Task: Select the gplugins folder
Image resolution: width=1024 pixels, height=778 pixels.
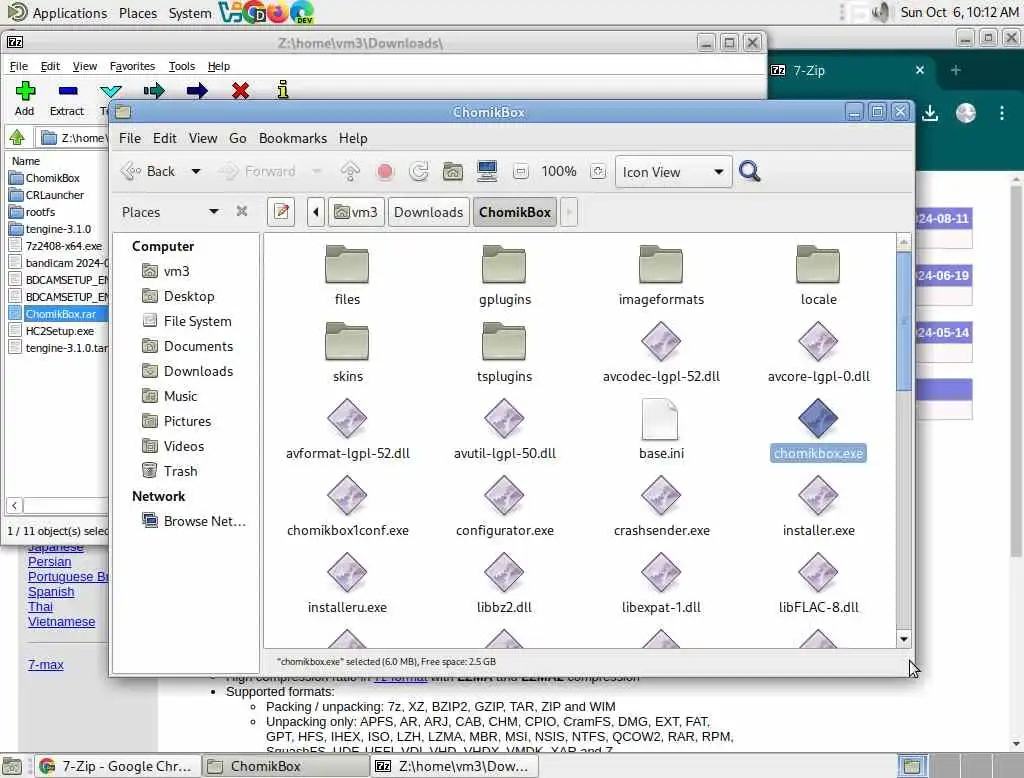Action: (504, 275)
